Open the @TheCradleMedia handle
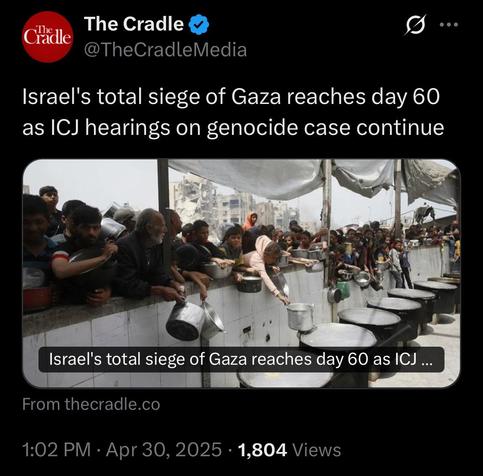This screenshot has height=476, width=483. point(166,50)
